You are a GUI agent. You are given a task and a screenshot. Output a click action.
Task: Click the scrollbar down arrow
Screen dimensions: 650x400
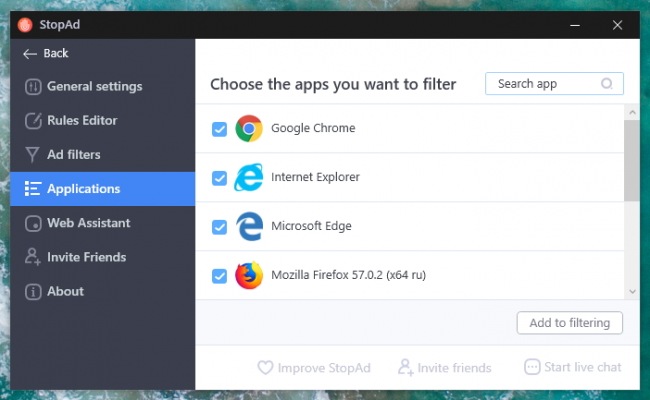tap(632, 291)
